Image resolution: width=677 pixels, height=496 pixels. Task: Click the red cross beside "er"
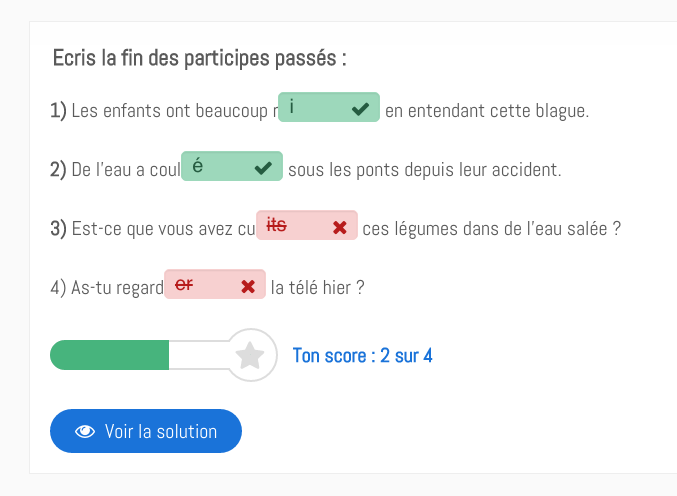tap(248, 286)
